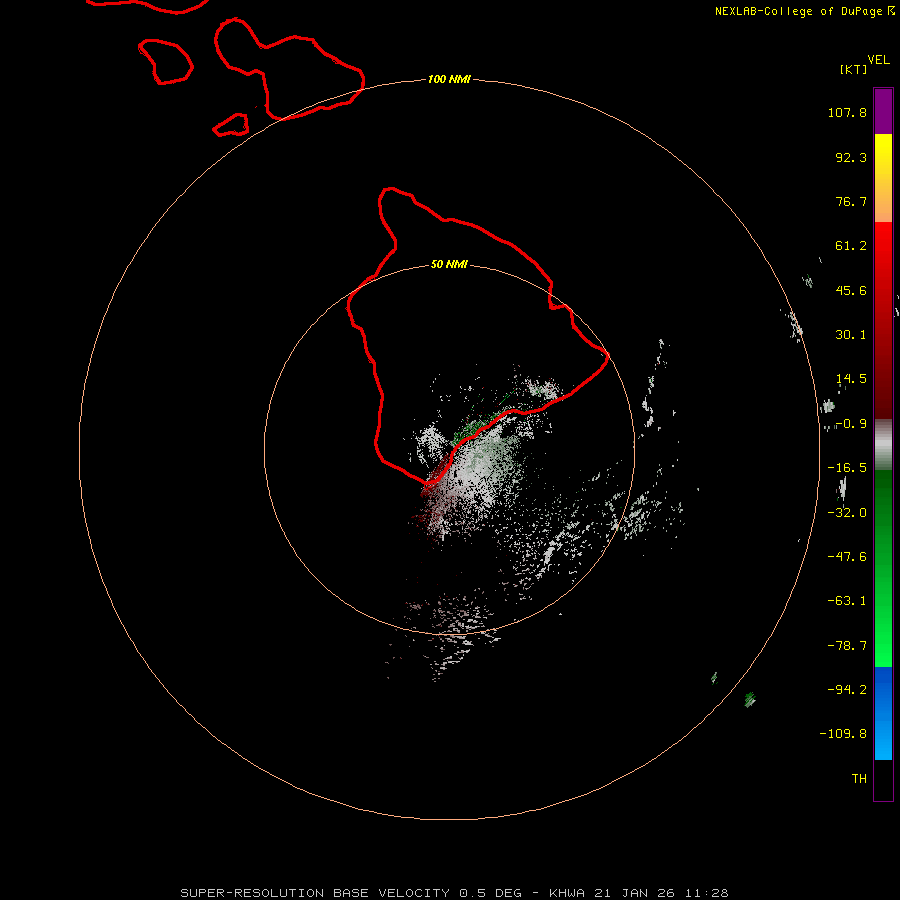Click the -78.7 legend value
The width and height of the screenshot is (900, 900).
pyautogui.click(x=847, y=646)
